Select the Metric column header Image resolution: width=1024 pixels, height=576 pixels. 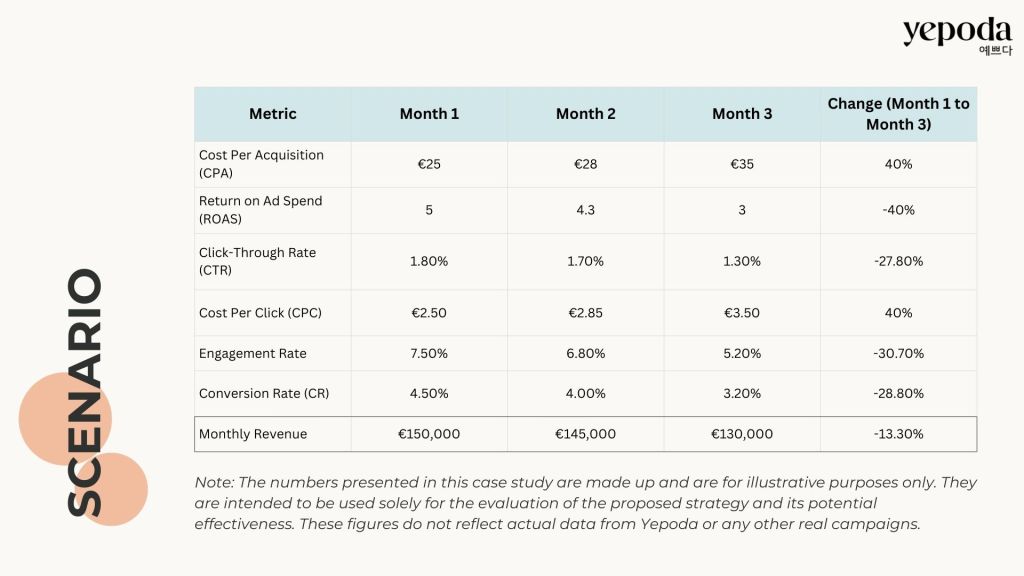(272, 114)
